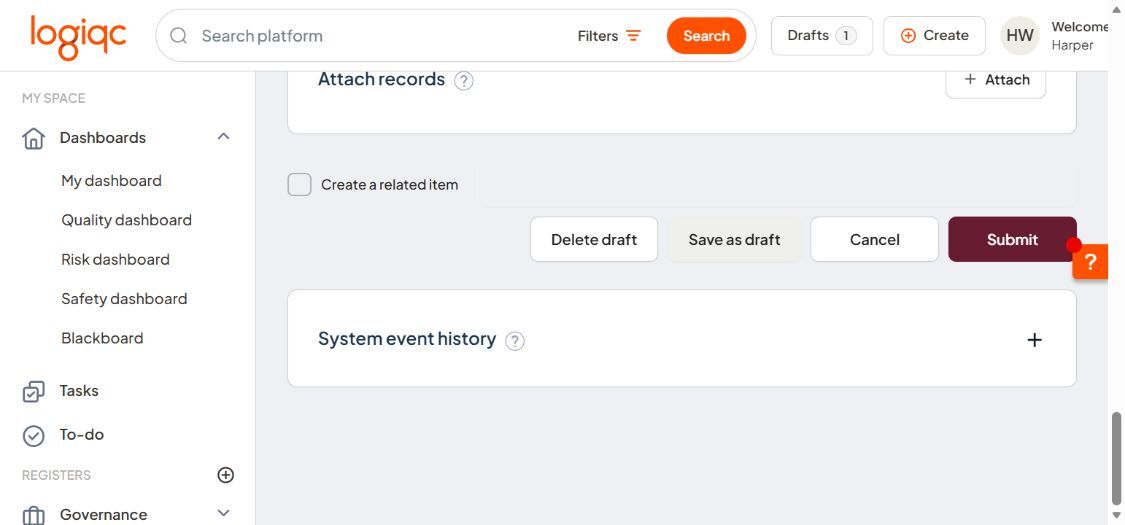Click the Dashboards label
The width and height of the screenshot is (1125, 525).
click(x=103, y=138)
